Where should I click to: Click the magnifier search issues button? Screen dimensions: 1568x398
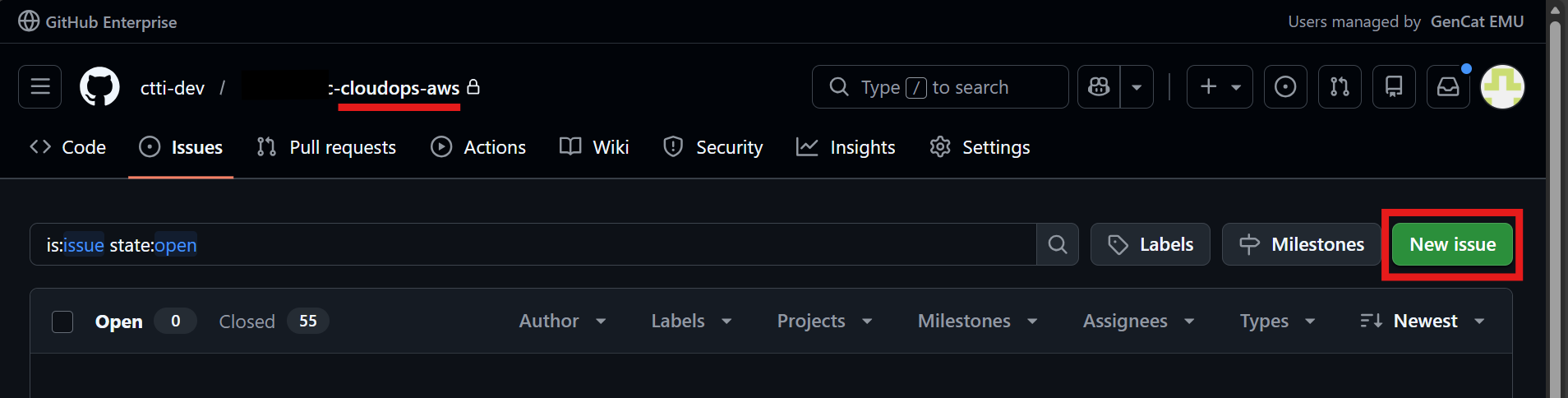[1058, 244]
